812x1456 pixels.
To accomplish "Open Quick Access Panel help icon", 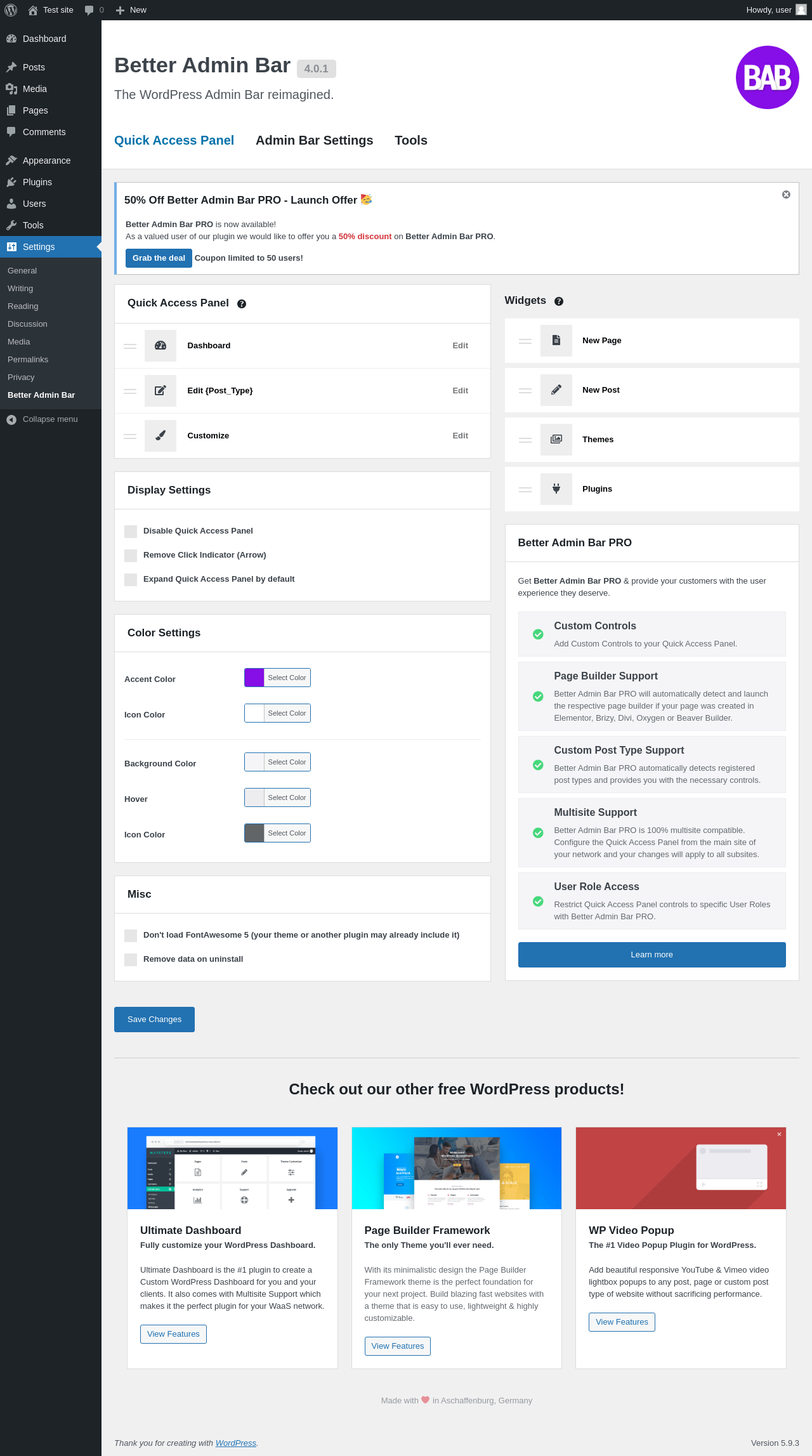I will tap(242, 304).
